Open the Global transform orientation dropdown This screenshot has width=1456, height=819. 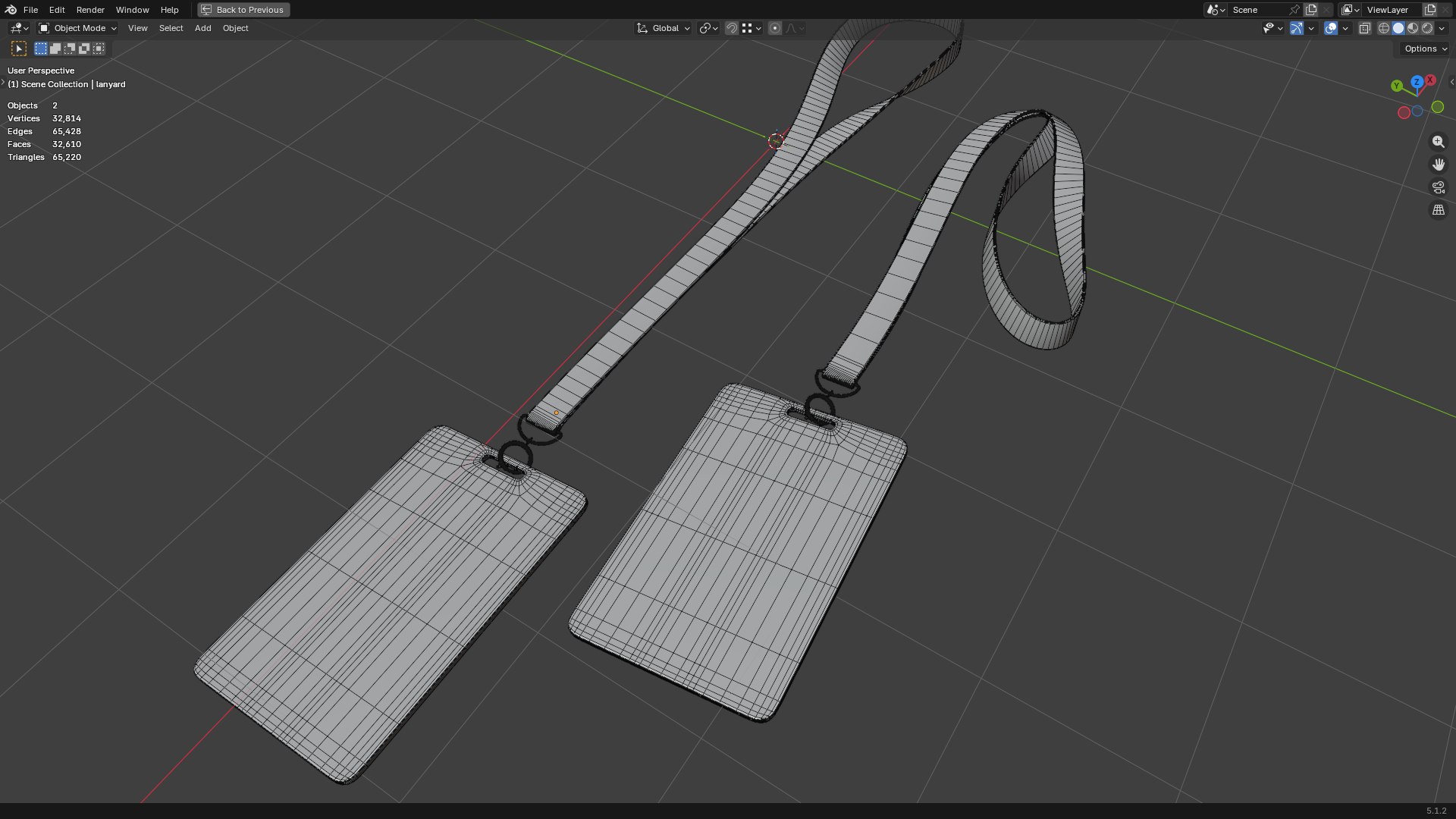(x=664, y=28)
